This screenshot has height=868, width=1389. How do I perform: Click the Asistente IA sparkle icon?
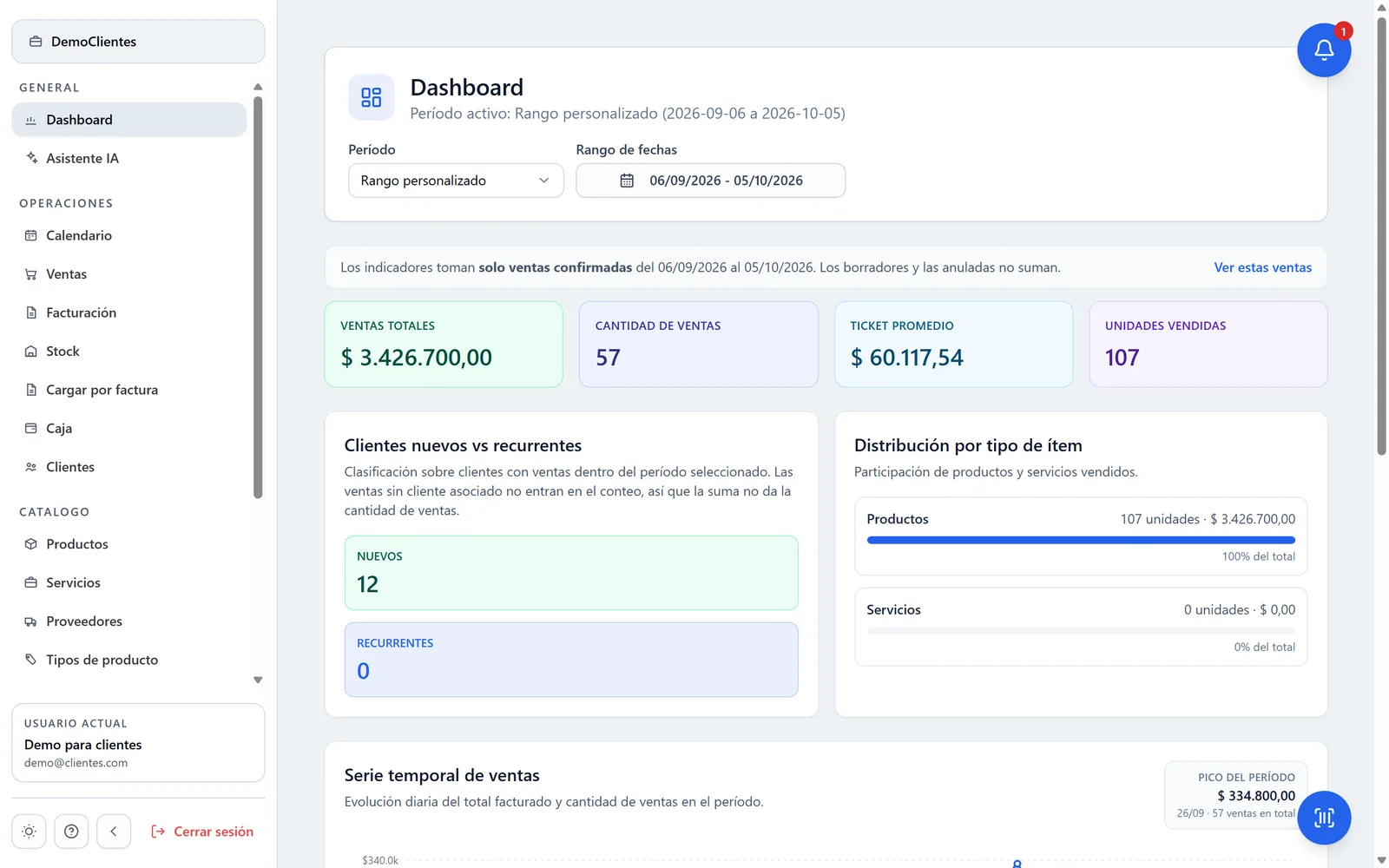pyautogui.click(x=31, y=158)
